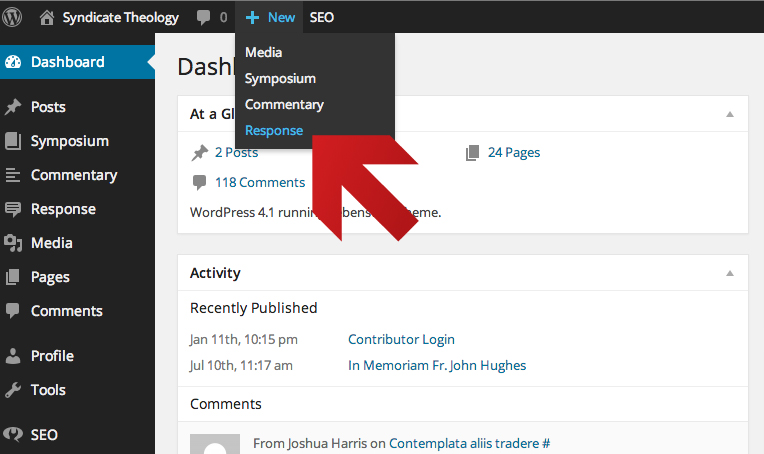Click the Media library icon in sidebar

pos(13,243)
